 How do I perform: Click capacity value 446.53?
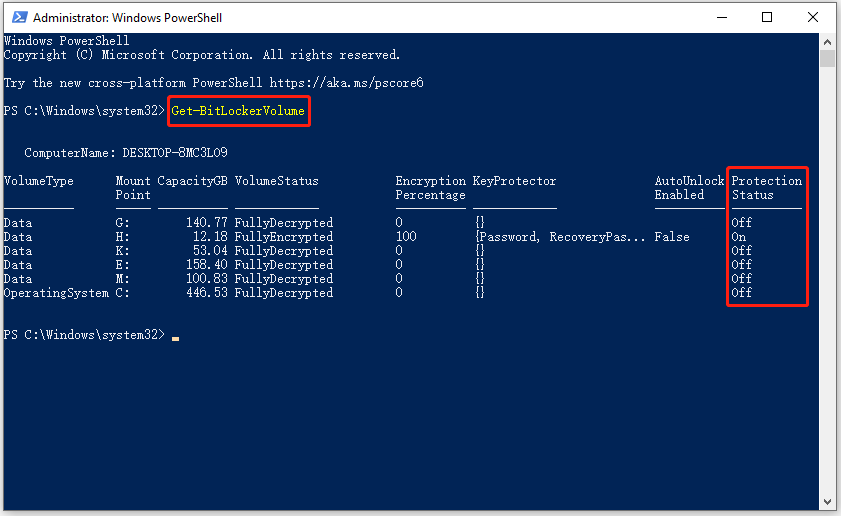[x=206, y=293]
